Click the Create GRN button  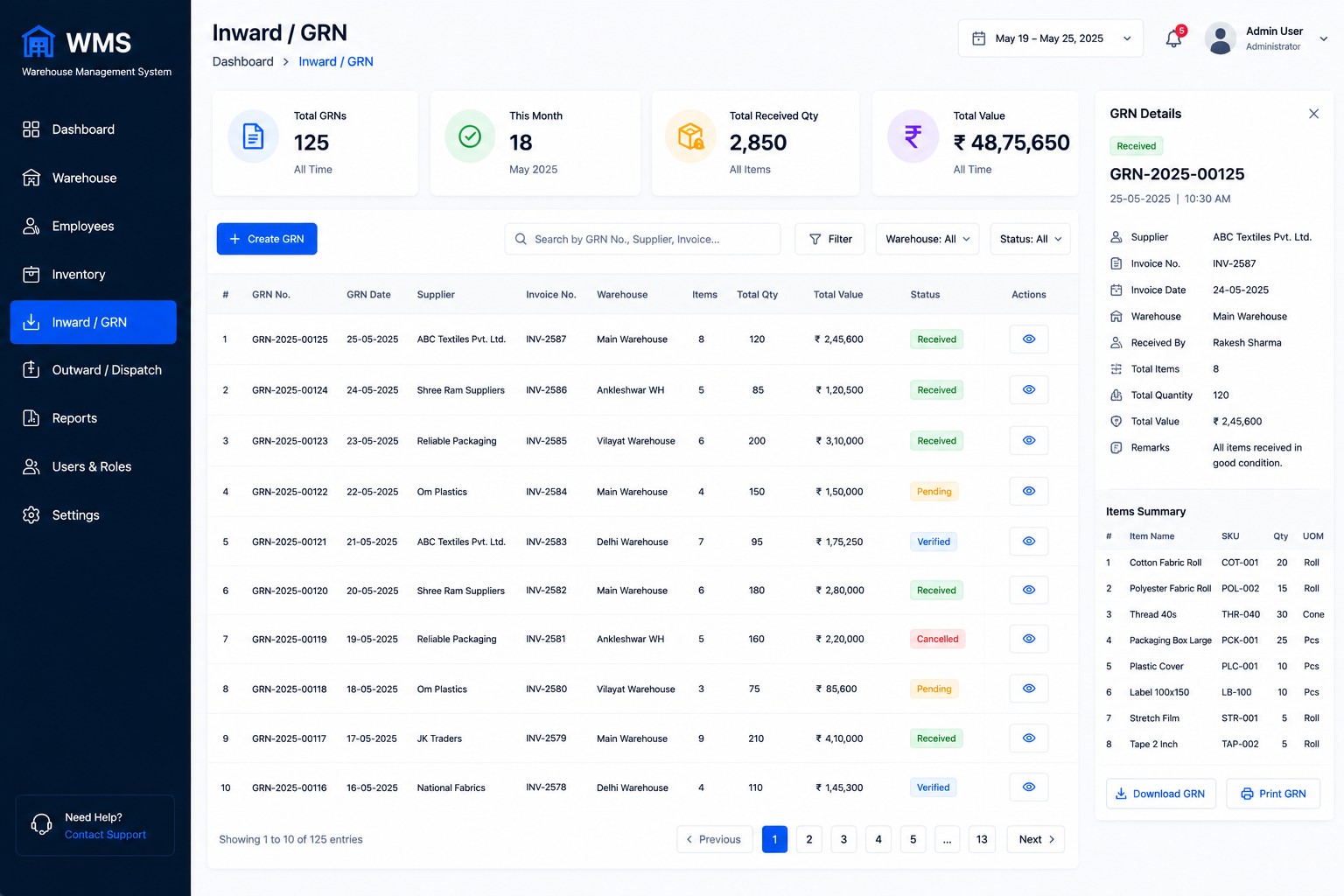(x=267, y=239)
